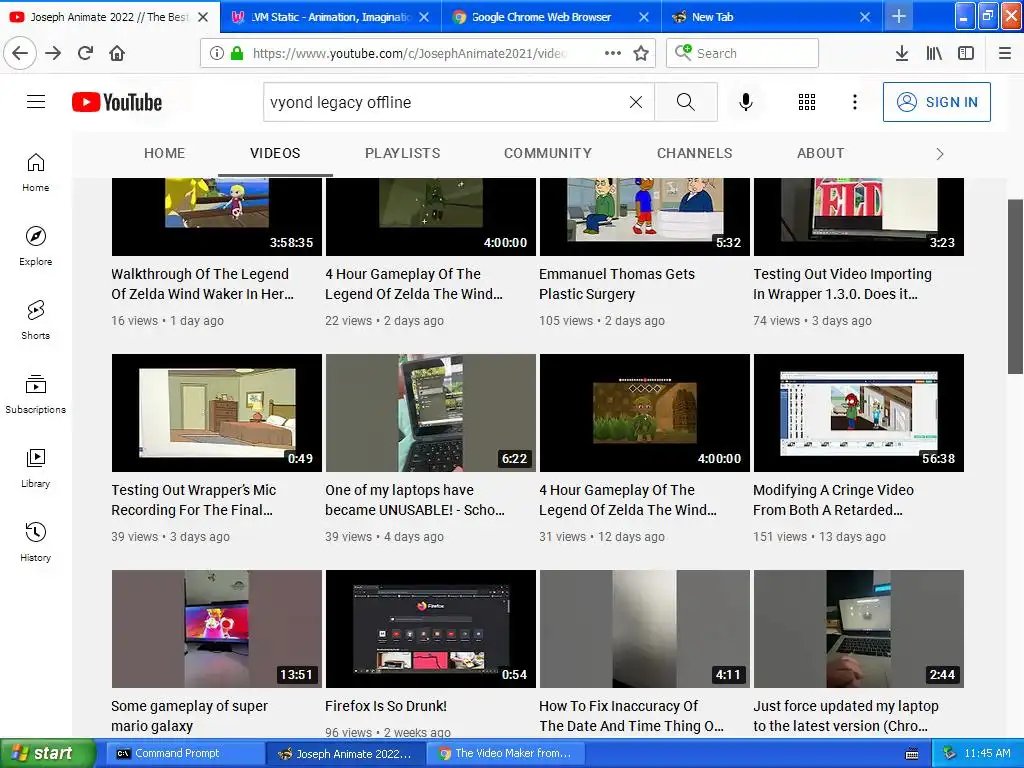
Task: Open Testing Out Video Importing In Wrapper title
Action: (842, 284)
